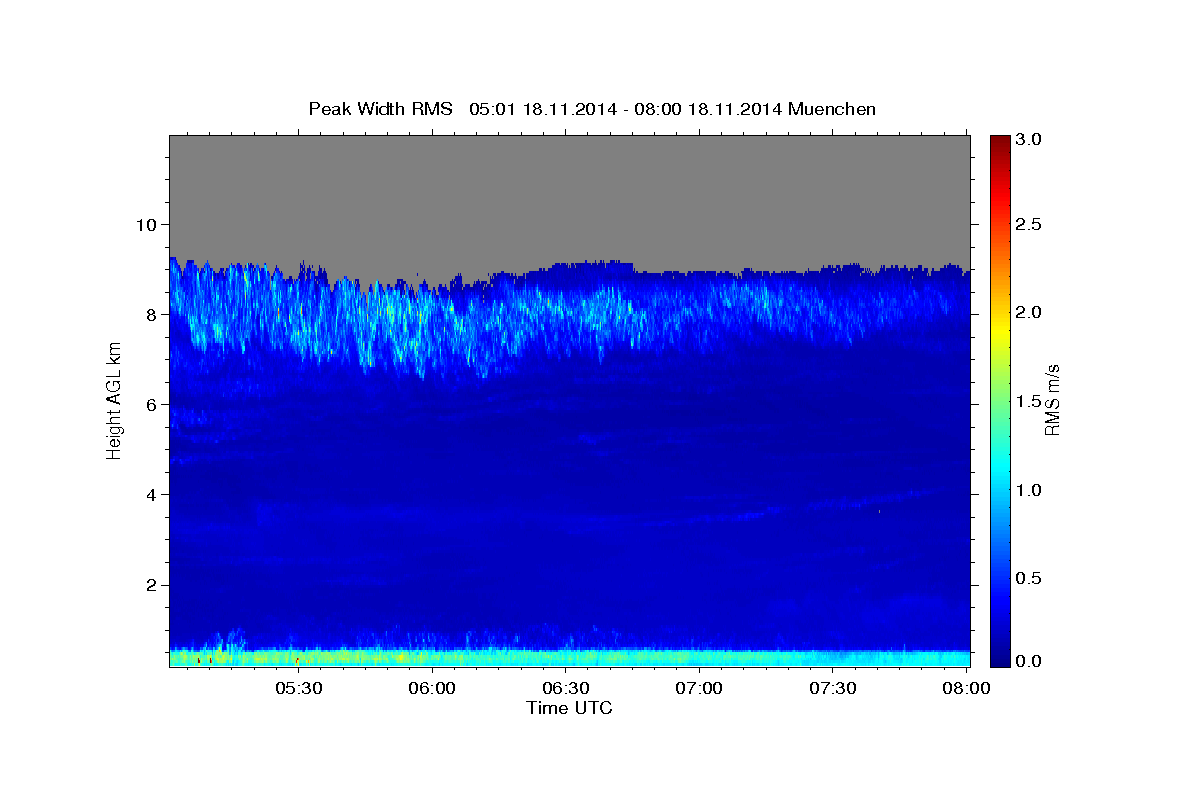1200x800 pixels.
Task: Click the 08:00 time tick label
Action: [967, 688]
